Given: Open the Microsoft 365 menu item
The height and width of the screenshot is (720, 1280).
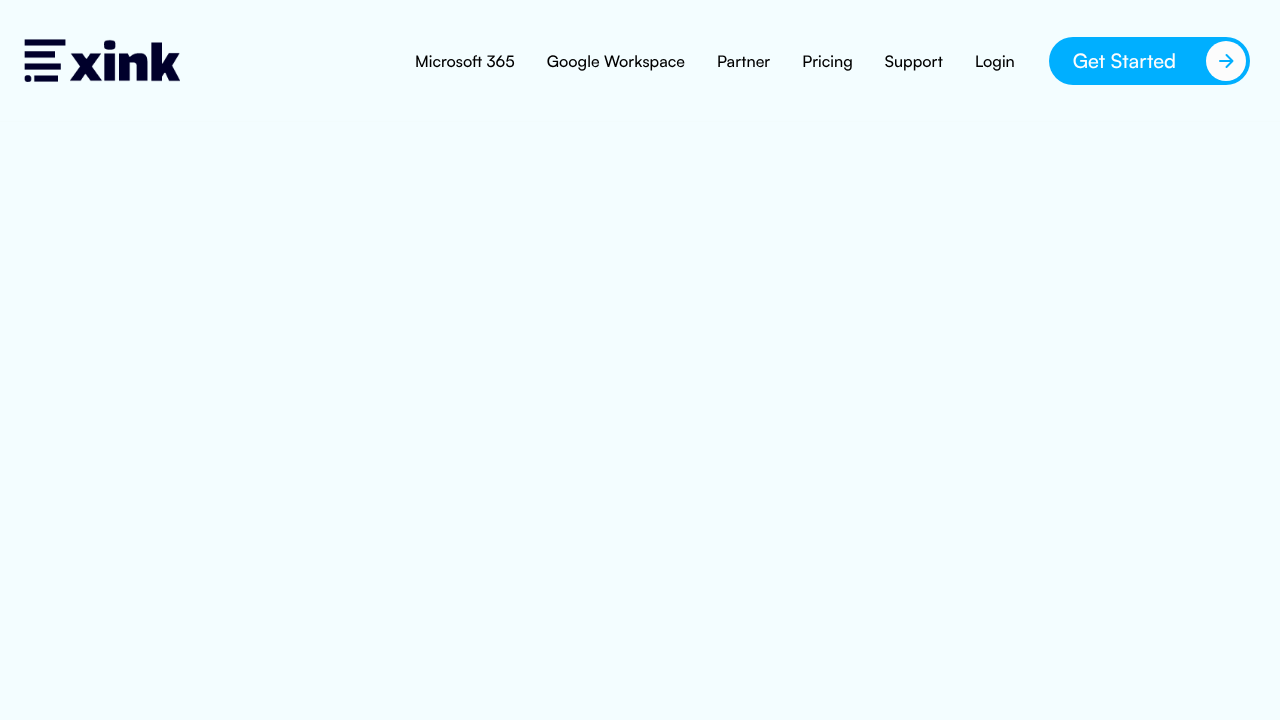Looking at the screenshot, I should 465,62.
